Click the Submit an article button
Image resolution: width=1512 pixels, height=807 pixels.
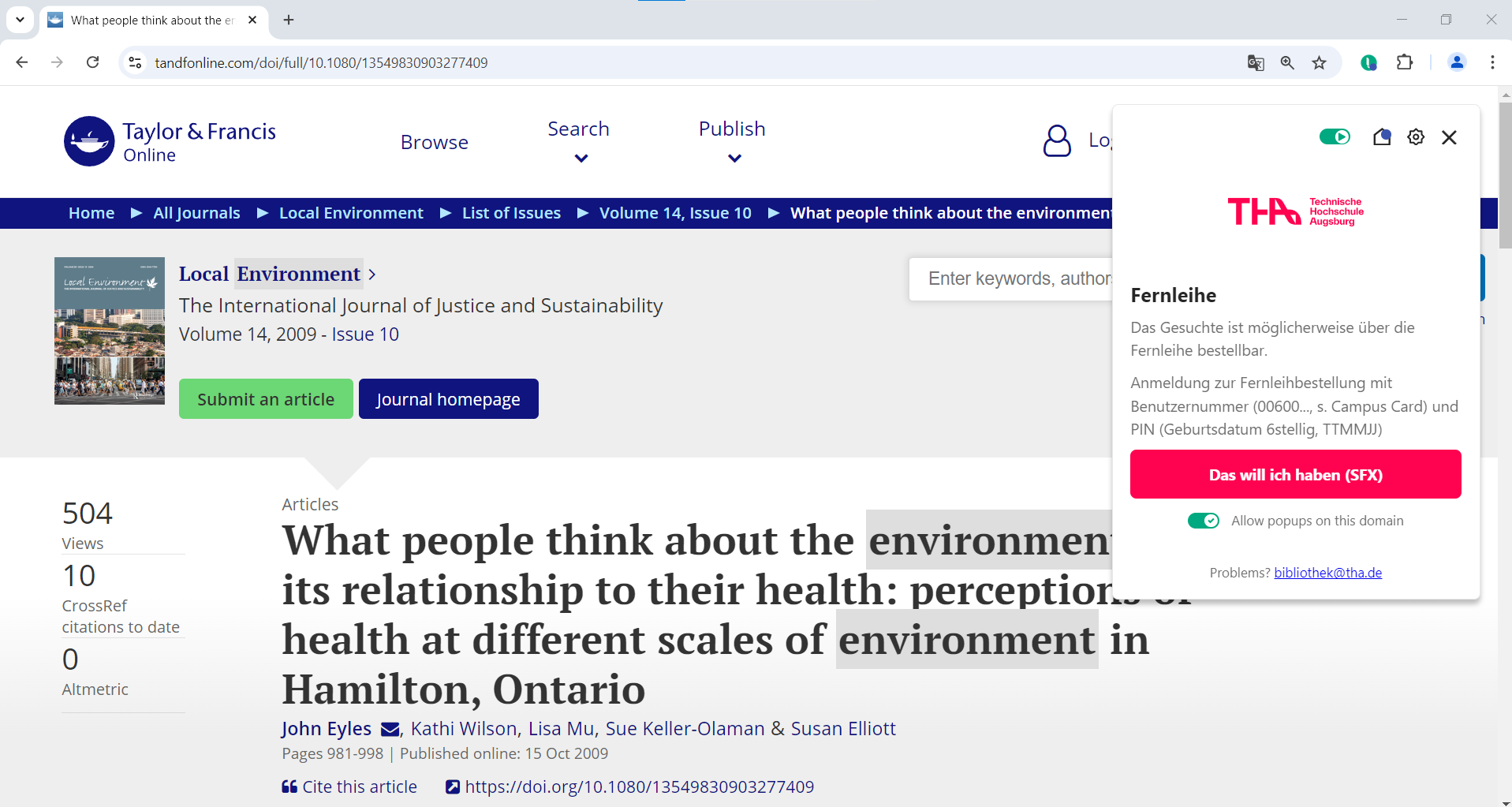pos(266,399)
